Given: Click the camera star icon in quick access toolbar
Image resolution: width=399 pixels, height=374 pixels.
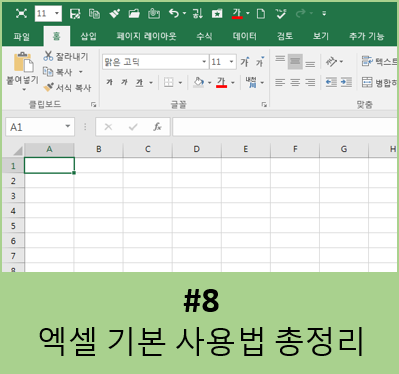Looking at the screenshot, I should (x=217, y=14).
